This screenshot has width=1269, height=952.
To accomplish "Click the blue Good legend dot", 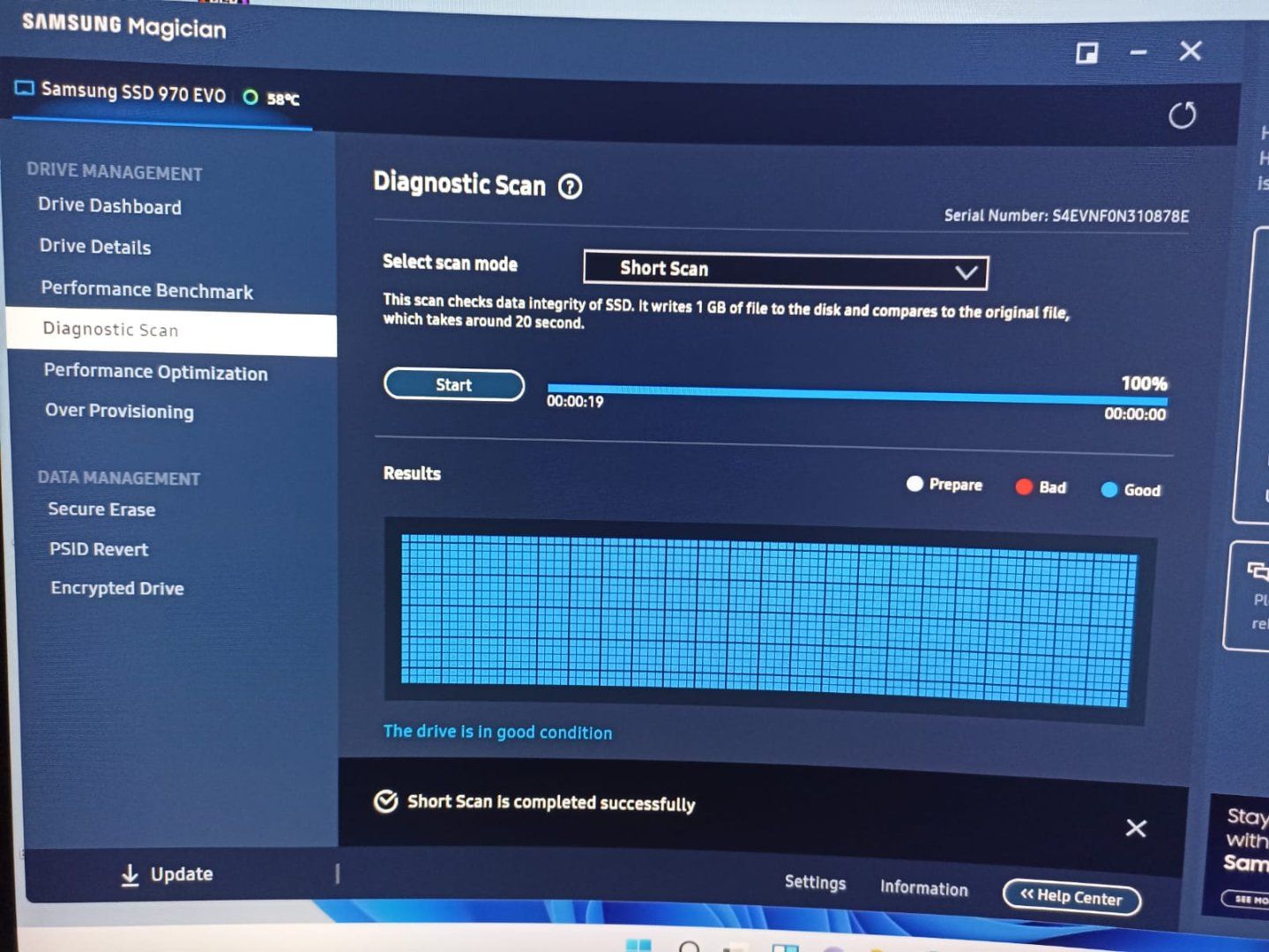I will click(1109, 489).
